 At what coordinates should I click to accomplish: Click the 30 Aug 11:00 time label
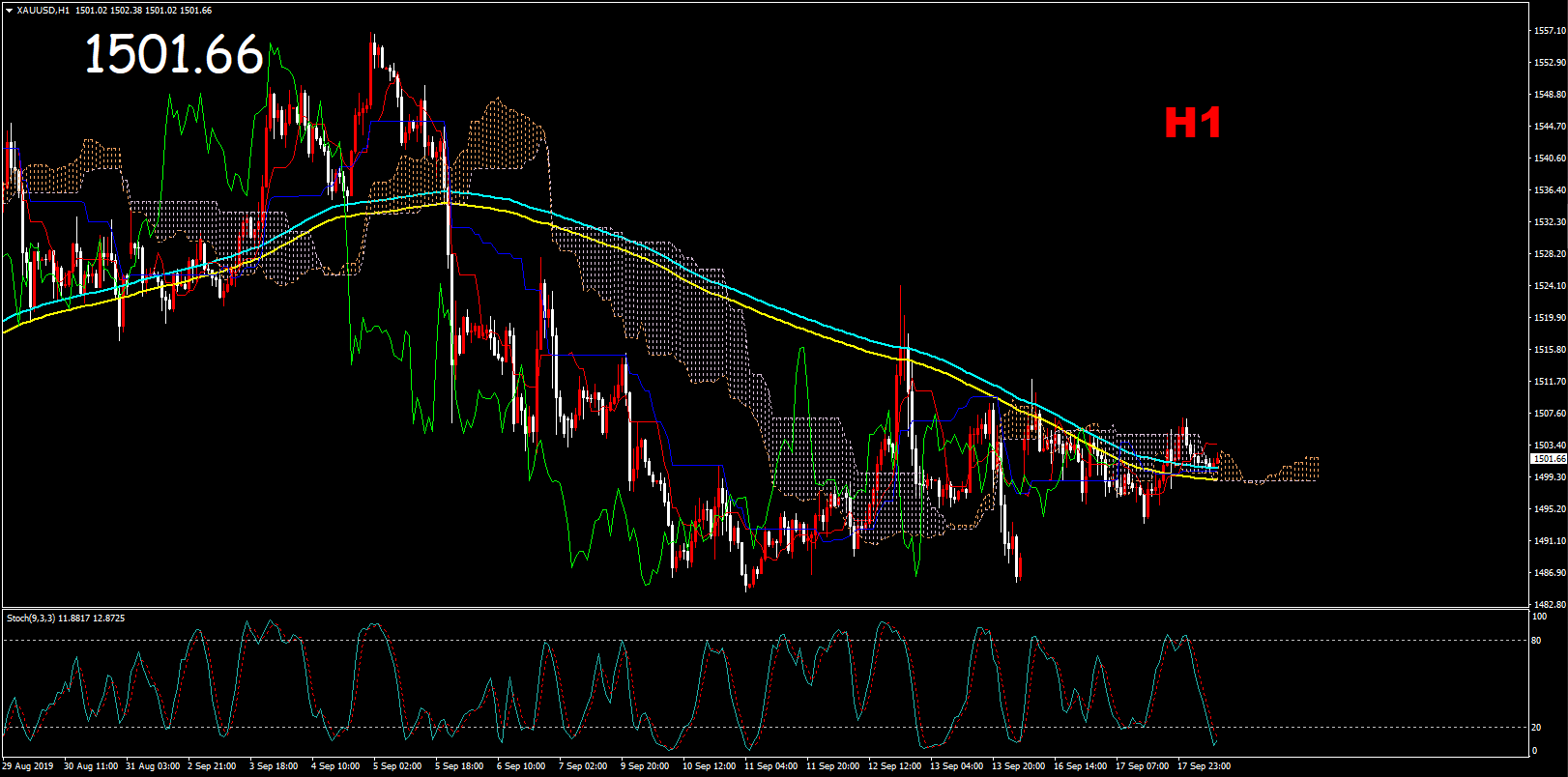(91, 766)
